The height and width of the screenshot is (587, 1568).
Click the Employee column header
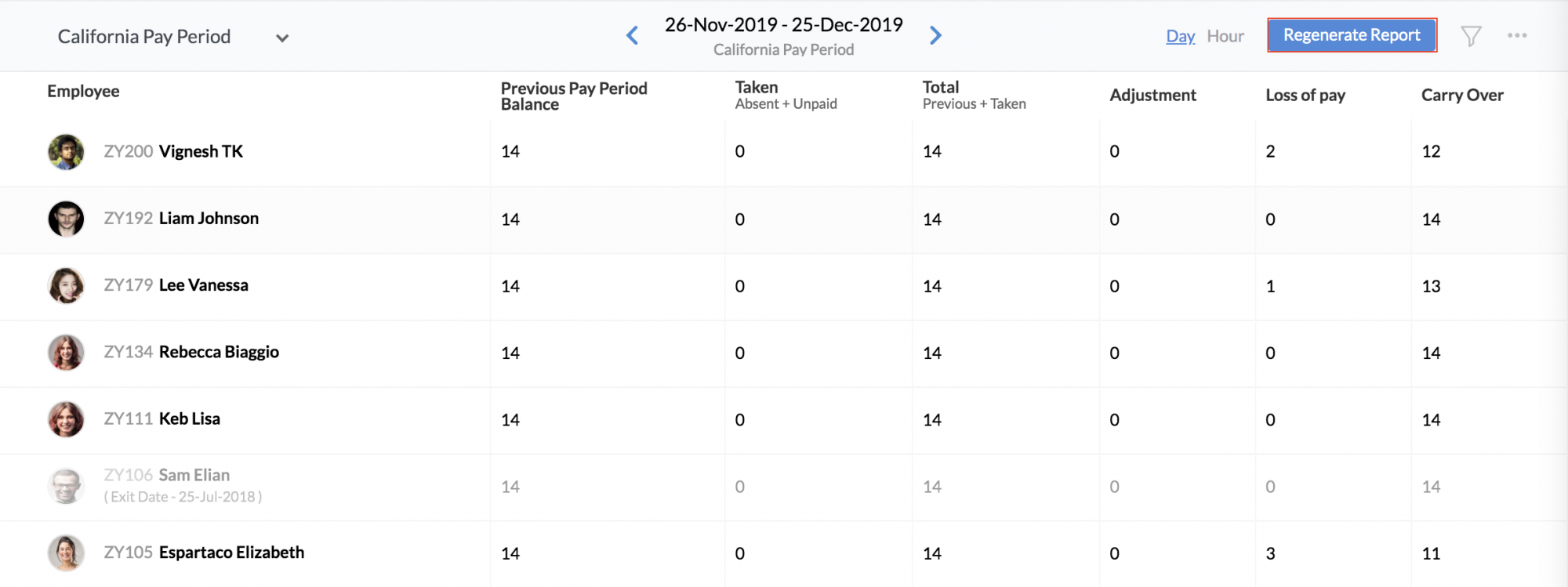coord(83,92)
